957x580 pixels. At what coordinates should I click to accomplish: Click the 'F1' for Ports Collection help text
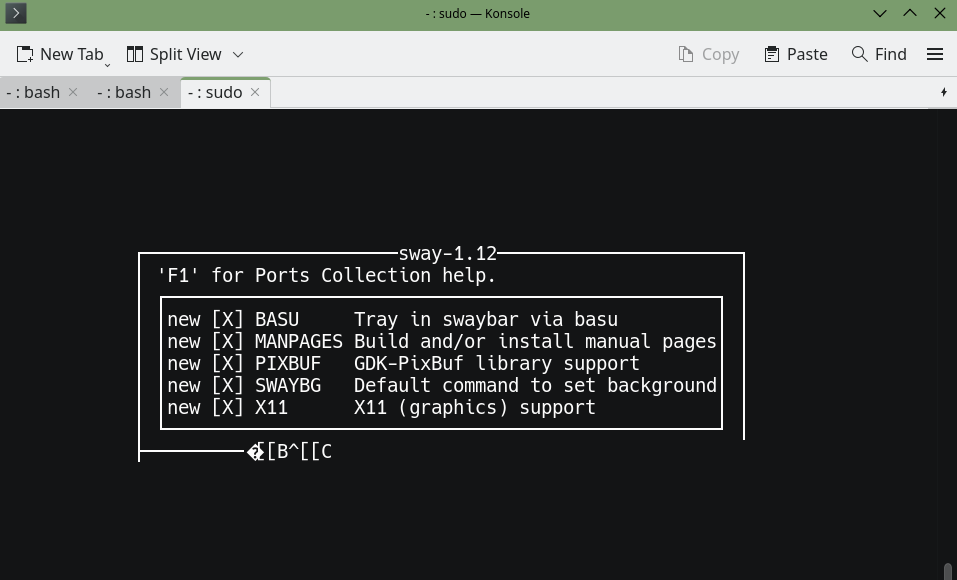(327, 275)
